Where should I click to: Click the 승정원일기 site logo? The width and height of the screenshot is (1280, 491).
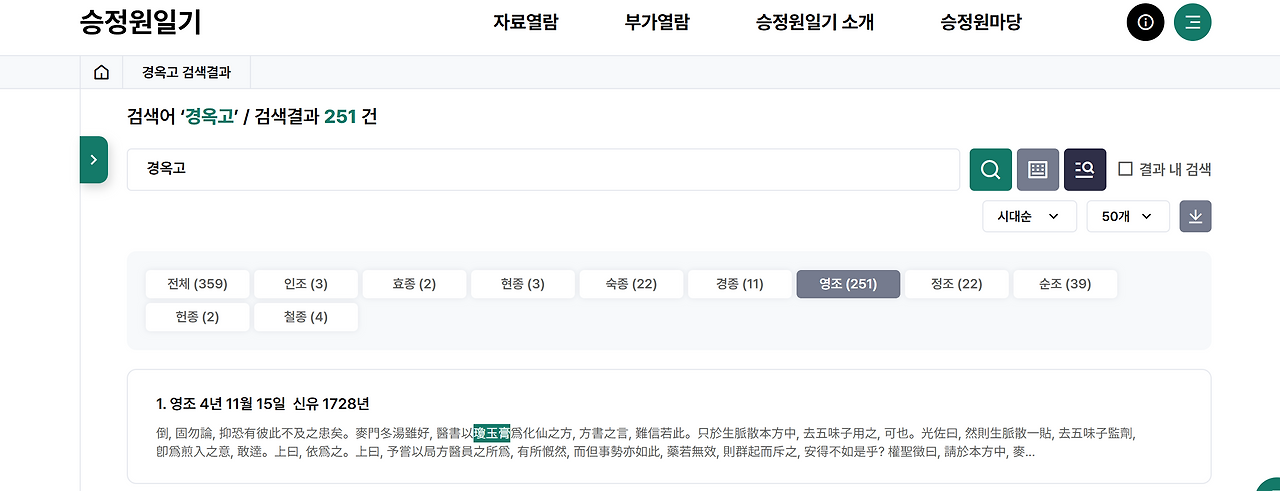(141, 22)
